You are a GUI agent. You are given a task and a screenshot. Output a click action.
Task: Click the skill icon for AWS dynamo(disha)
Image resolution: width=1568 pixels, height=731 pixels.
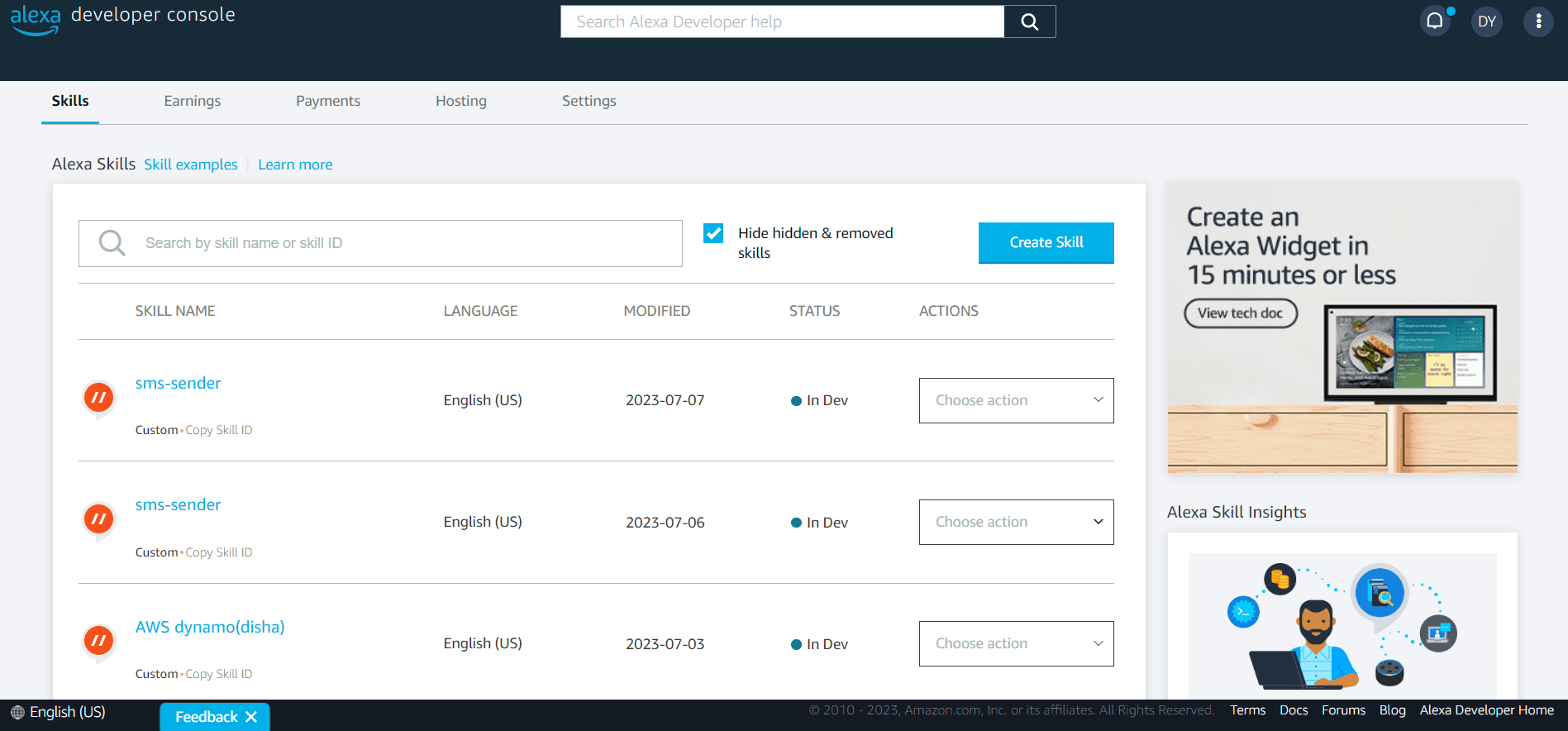click(99, 641)
